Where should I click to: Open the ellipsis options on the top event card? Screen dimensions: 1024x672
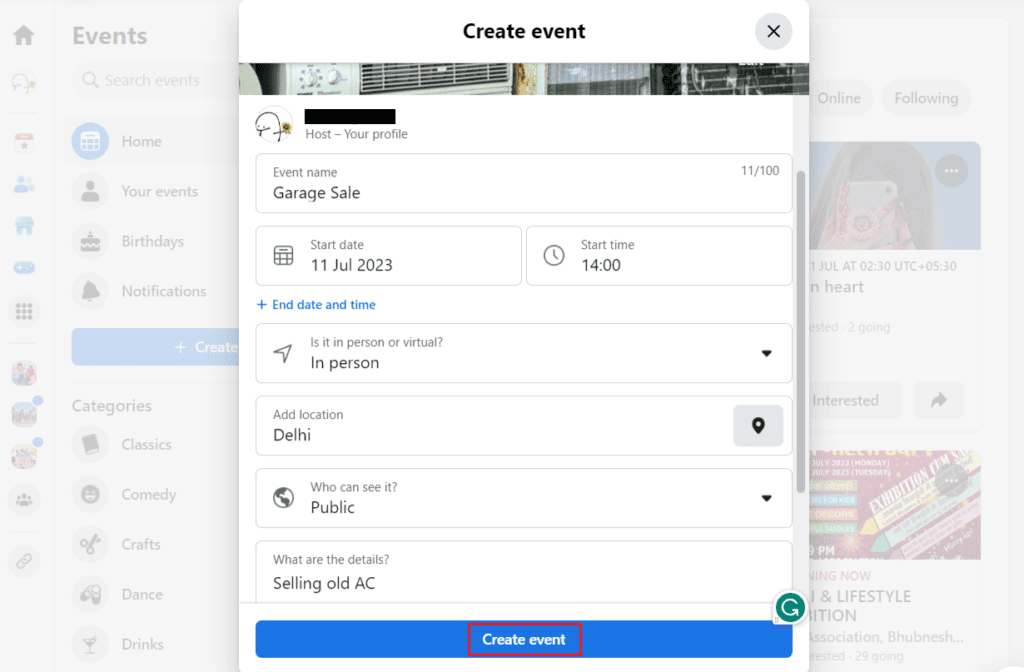[x=951, y=170]
